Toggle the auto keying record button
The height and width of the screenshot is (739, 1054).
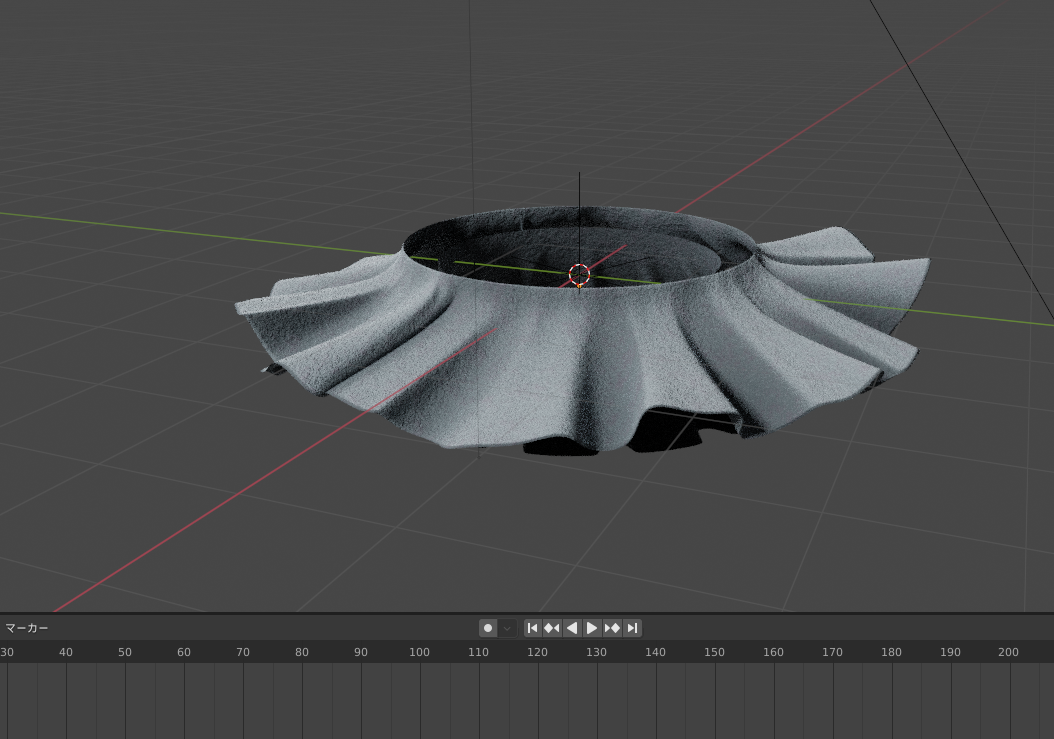[x=488, y=628]
